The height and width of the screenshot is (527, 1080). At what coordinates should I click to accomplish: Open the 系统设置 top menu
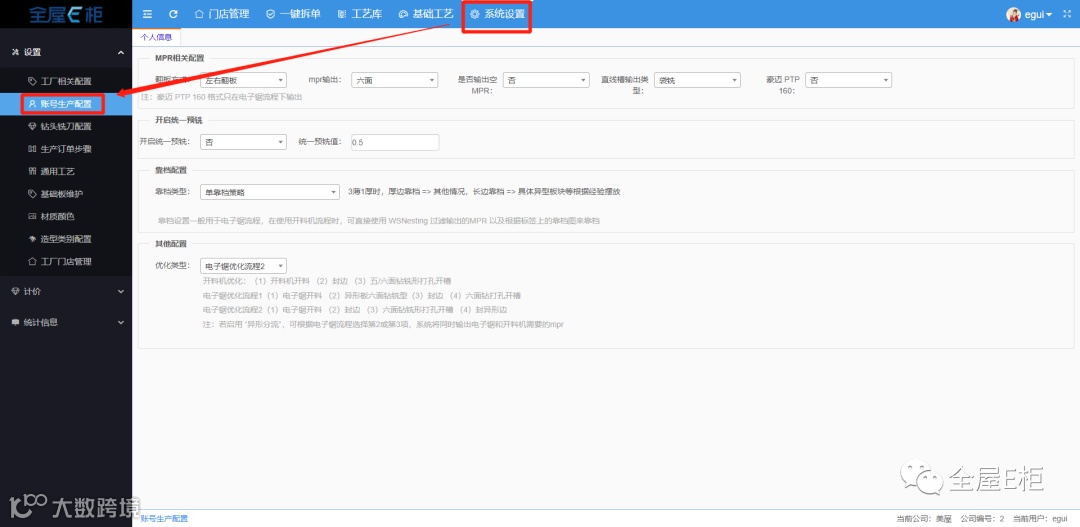tap(497, 14)
